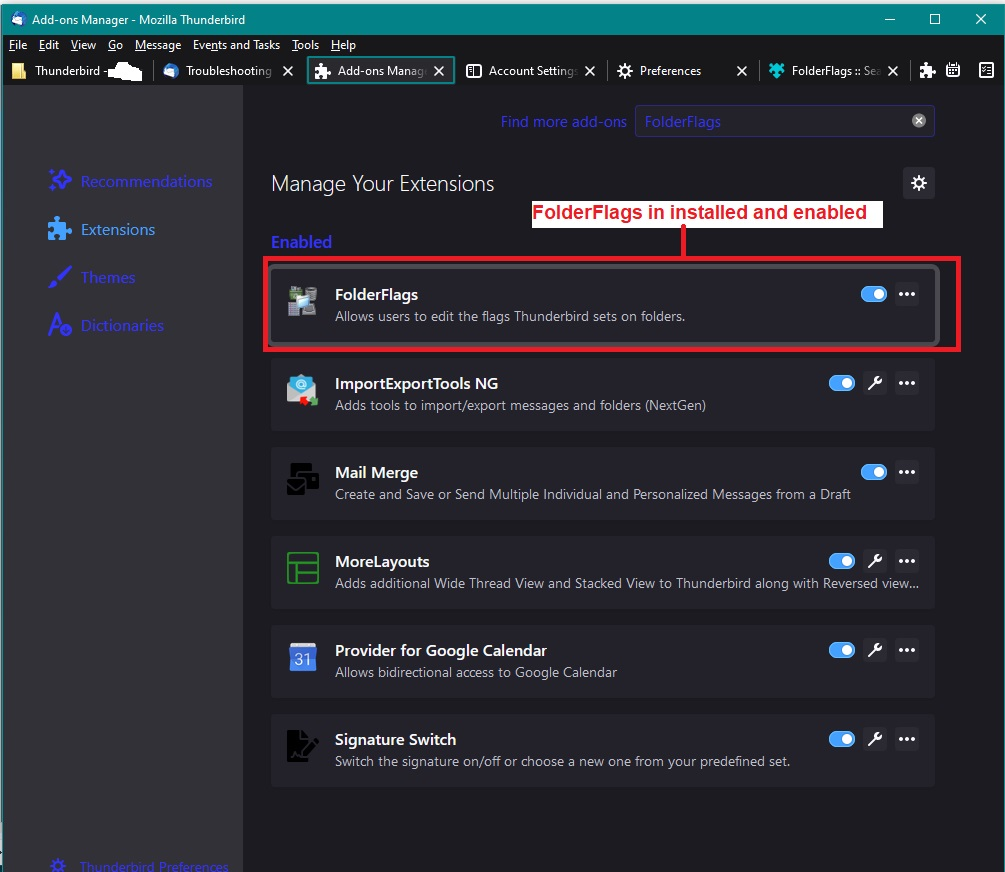Open Mail Merge three-dot options menu

(906, 472)
